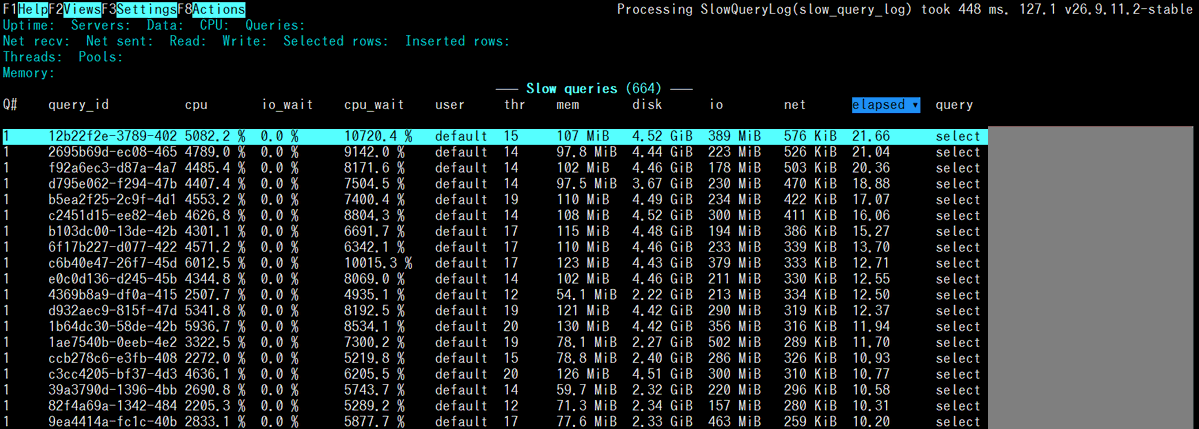The image size is (1199, 429).
Task: Click elapsed value 21.04
Action: pyautogui.click(x=871, y=152)
